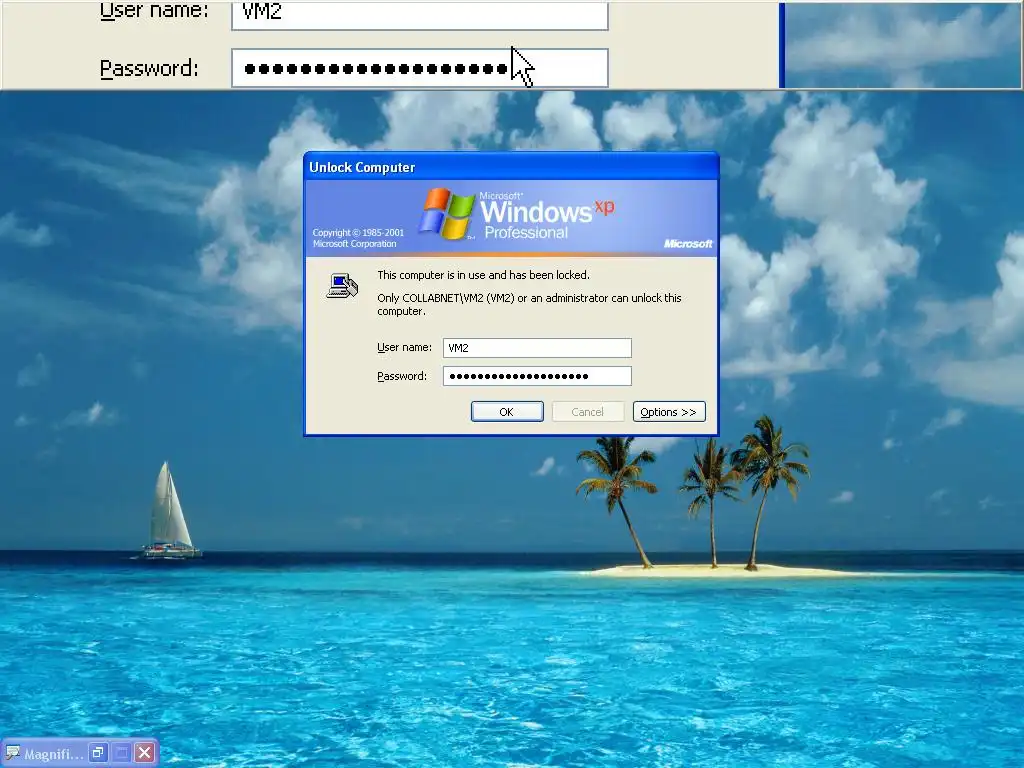Click the magnified Password field at top
The height and width of the screenshot is (768, 1024).
click(x=420, y=68)
